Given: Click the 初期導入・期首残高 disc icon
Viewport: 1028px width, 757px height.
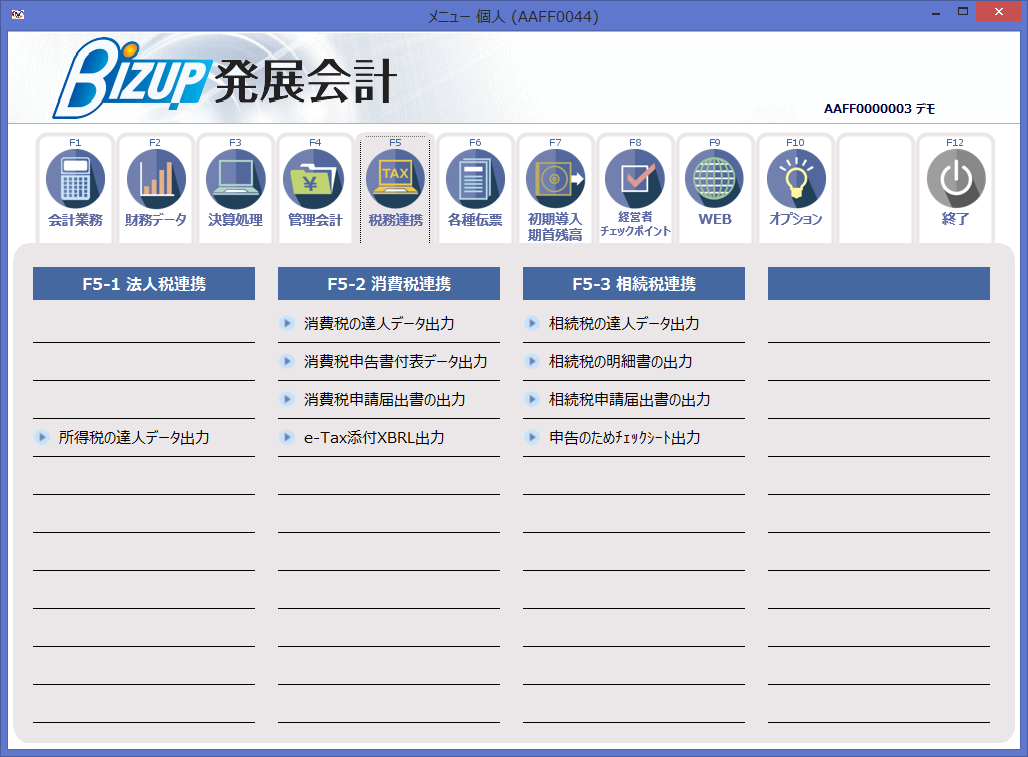Looking at the screenshot, I should point(555,178).
